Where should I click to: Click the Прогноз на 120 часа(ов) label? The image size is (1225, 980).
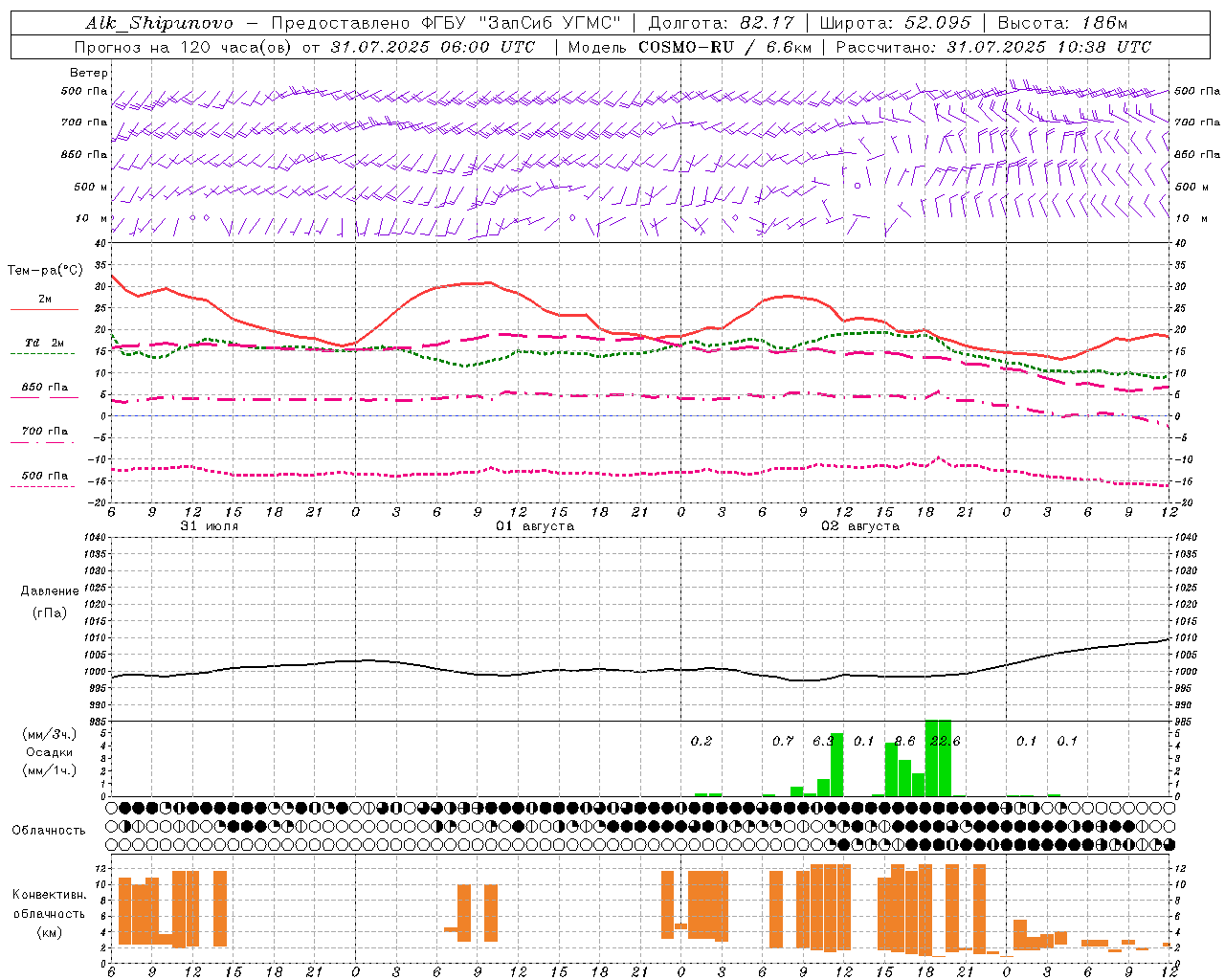(186, 47)
